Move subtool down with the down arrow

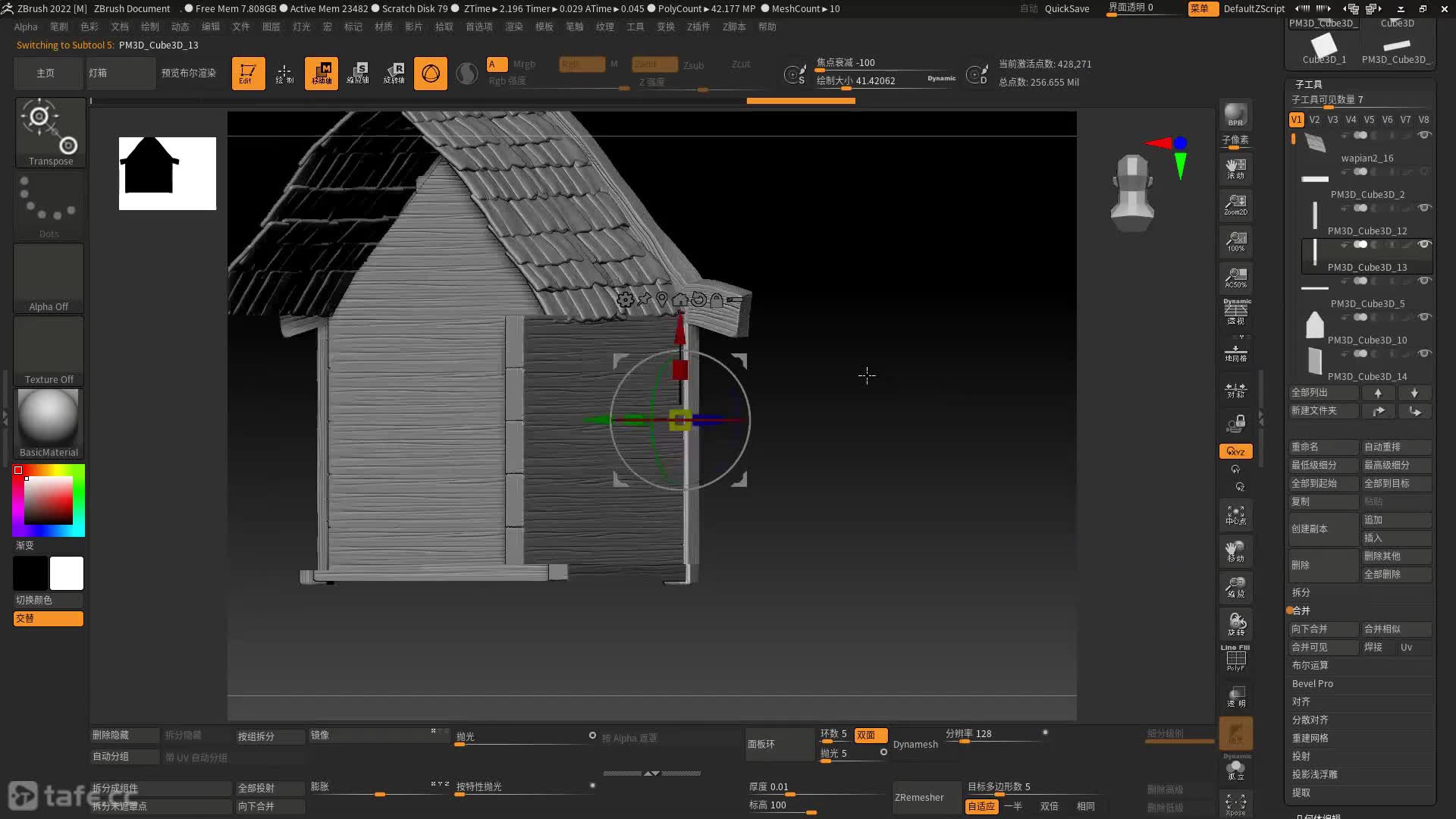(1414, 393)
